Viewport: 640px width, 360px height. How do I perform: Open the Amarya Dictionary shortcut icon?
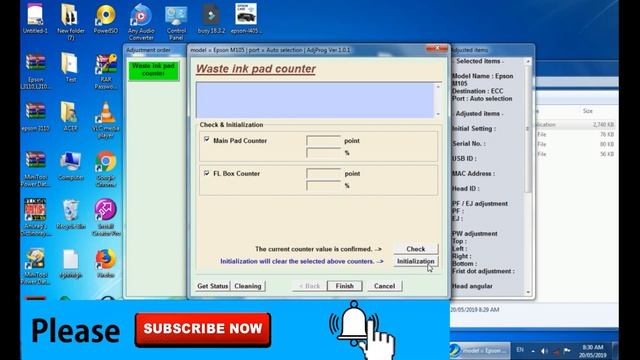[36, 217]
